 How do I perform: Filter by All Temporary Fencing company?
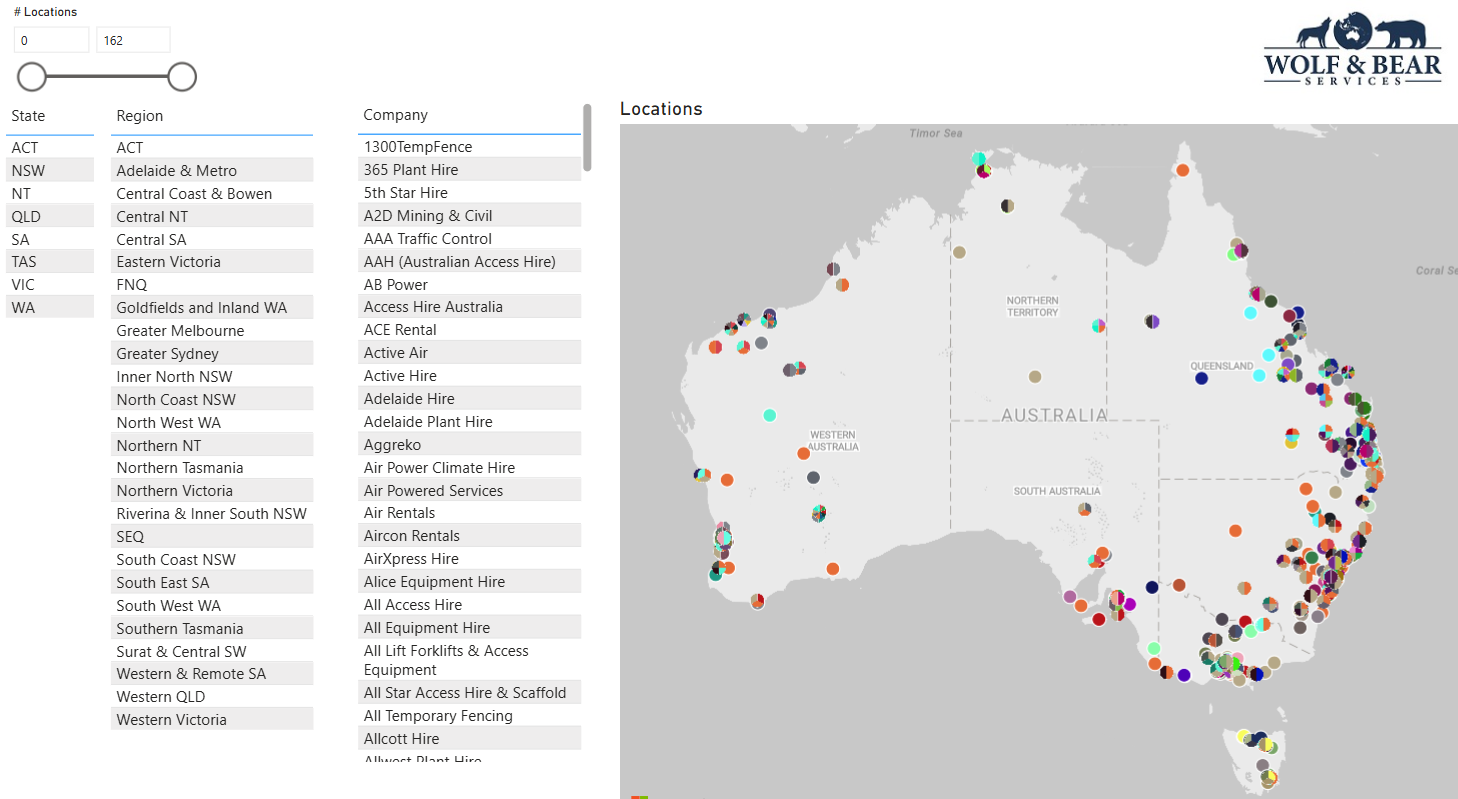[x=470, y=716]
